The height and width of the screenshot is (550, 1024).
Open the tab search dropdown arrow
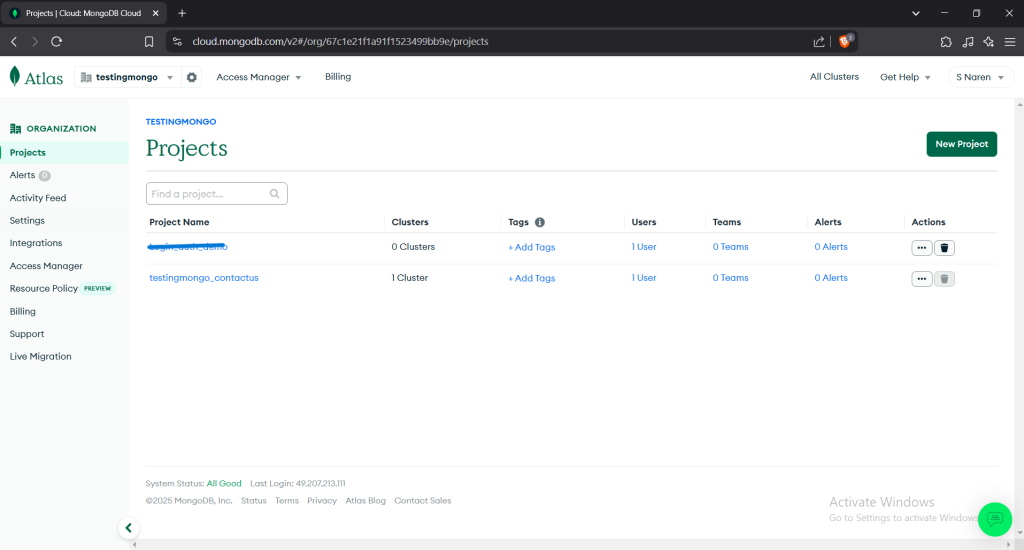click(916, 13)
